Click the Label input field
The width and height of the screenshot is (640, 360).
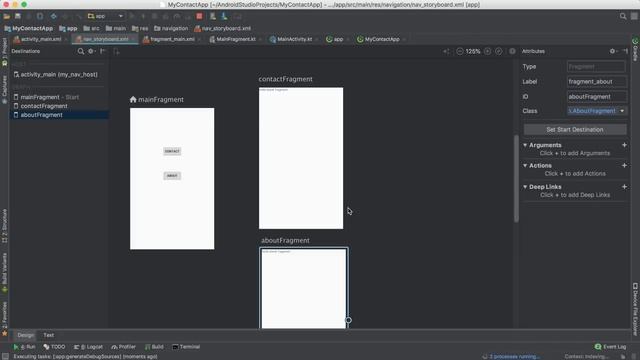pos(596,82)
